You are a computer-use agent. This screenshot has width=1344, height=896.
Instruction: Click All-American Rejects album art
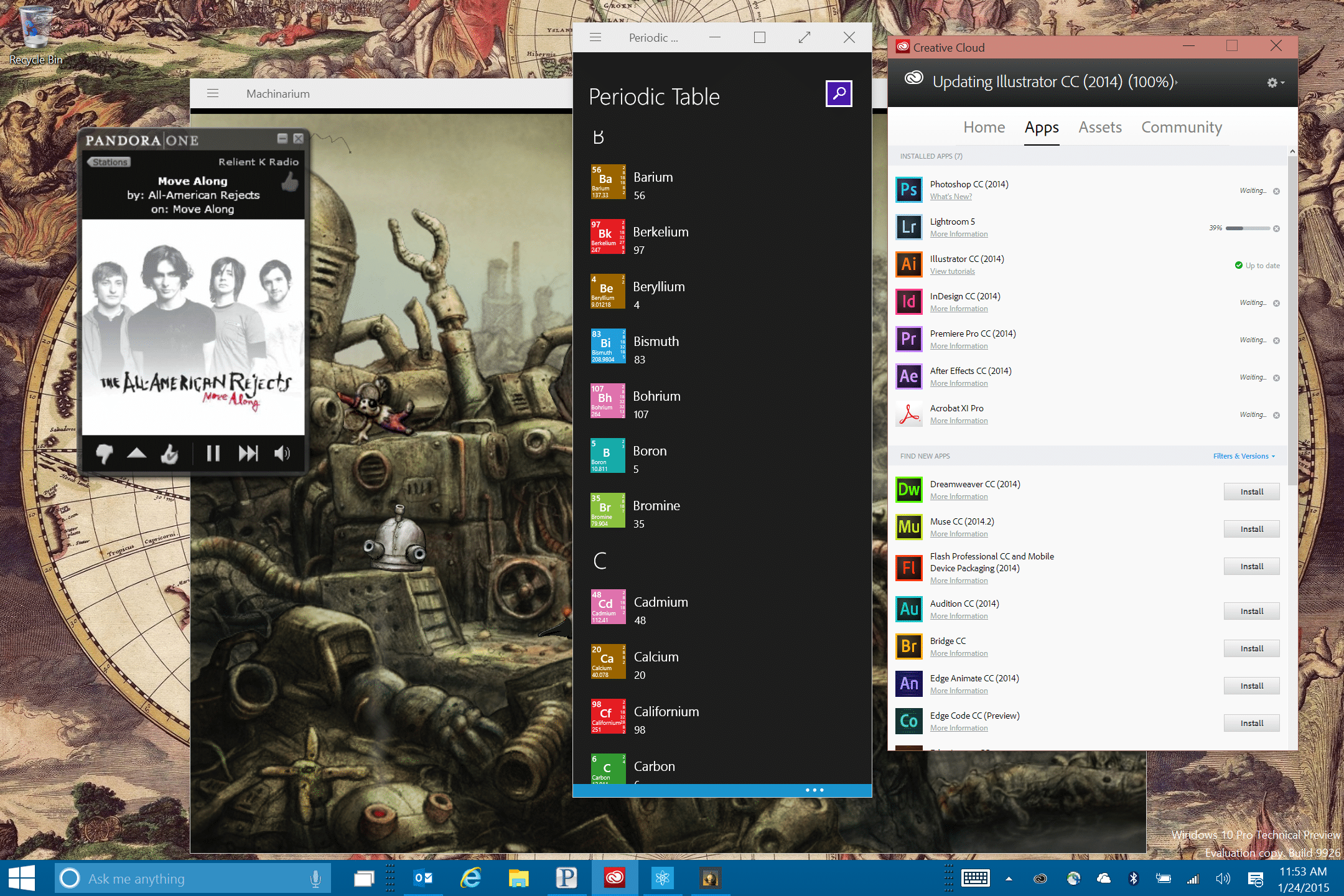tap(194, 327)
